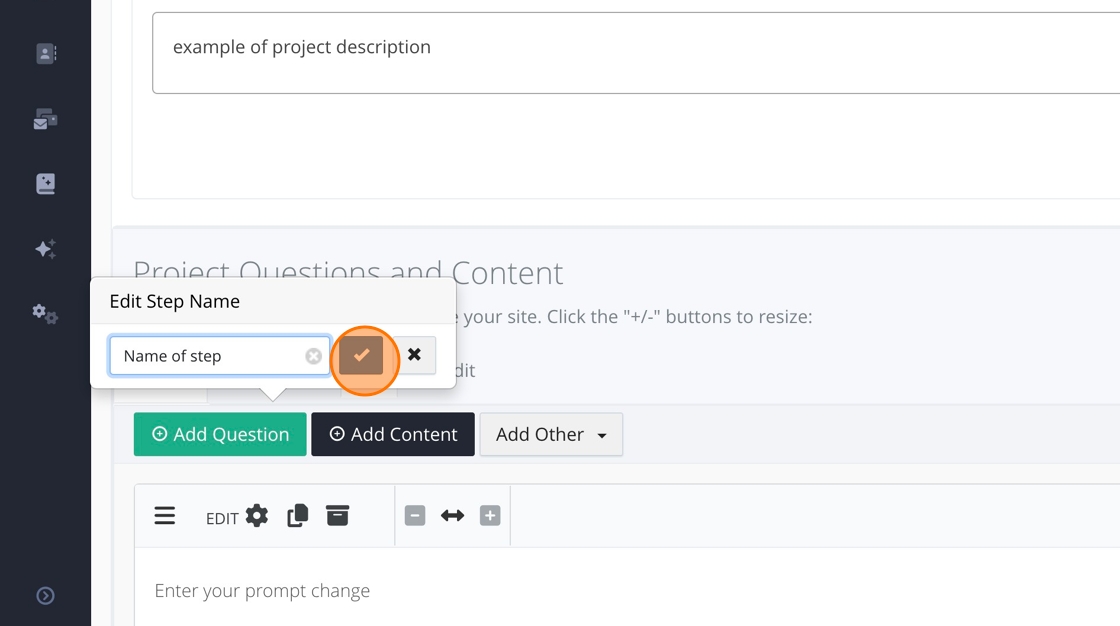
Task: Duplicate the question with copy icon
Action: click(x=297, y=516)
